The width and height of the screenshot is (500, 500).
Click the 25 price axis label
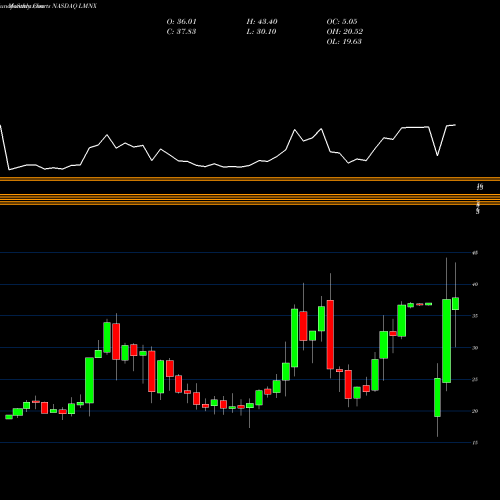(x=475, y=379)
